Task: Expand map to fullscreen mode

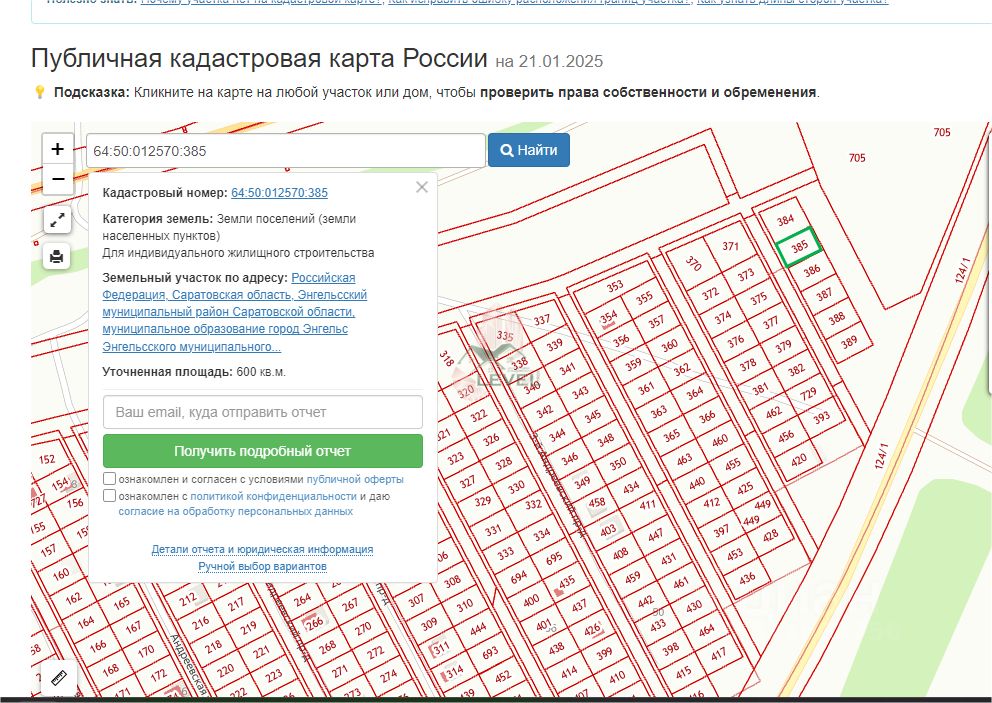Action: pyautogui.click(x=57, y=220)
